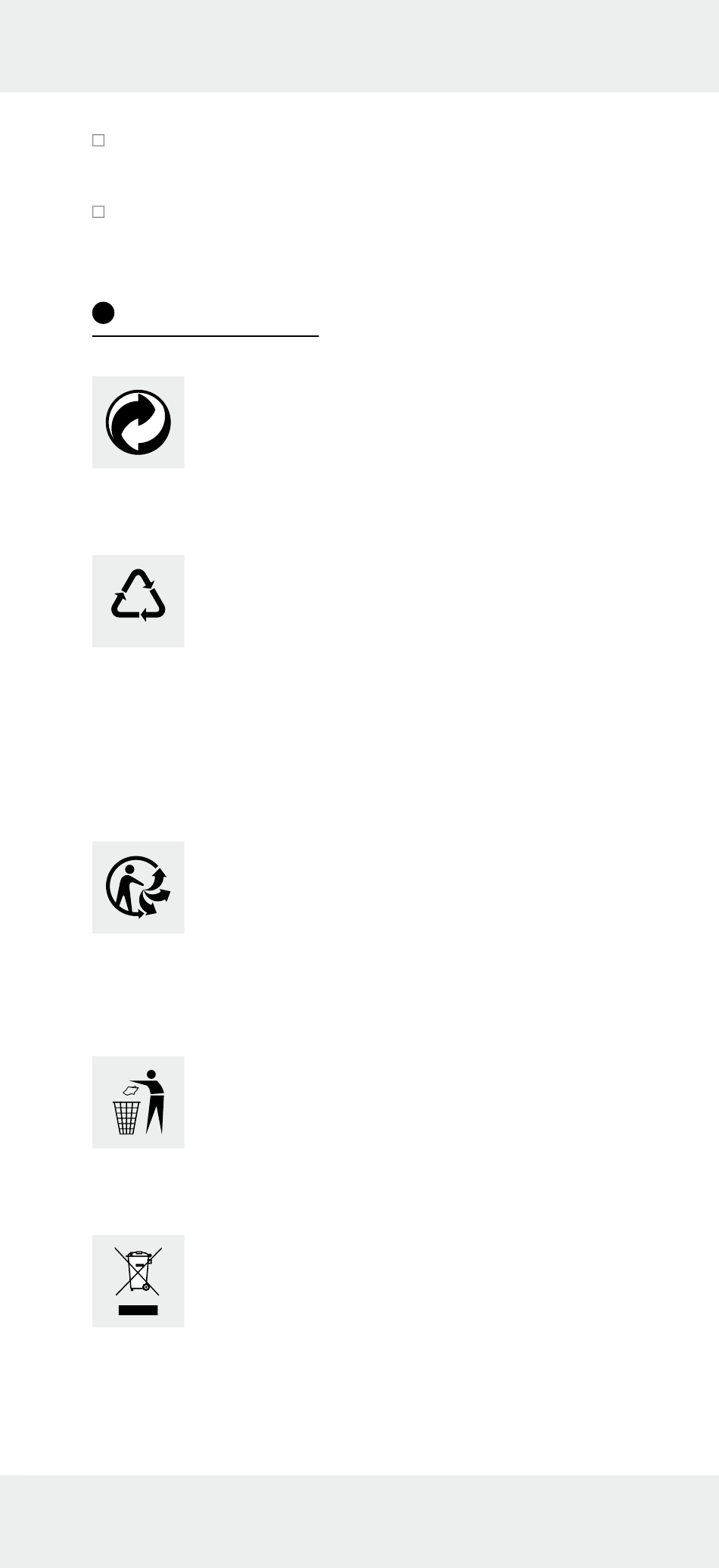The height and width of the screenshot is (1568, 719).
Task: Click the three curved arrows in the Triman logo
Action: click(x=156, y=893)
